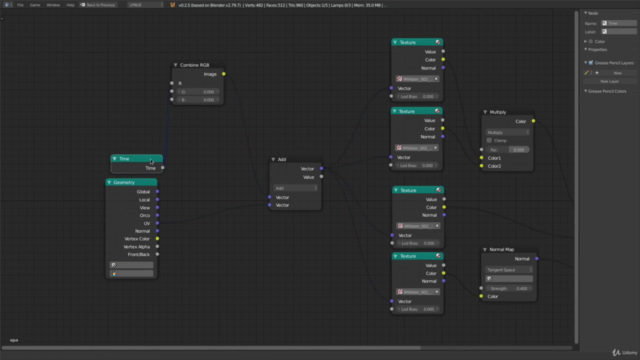The width and height of the screenshot is (640, 360).
Task: Adjust the Fac slider on Multiply node
Action: (507, 150)
